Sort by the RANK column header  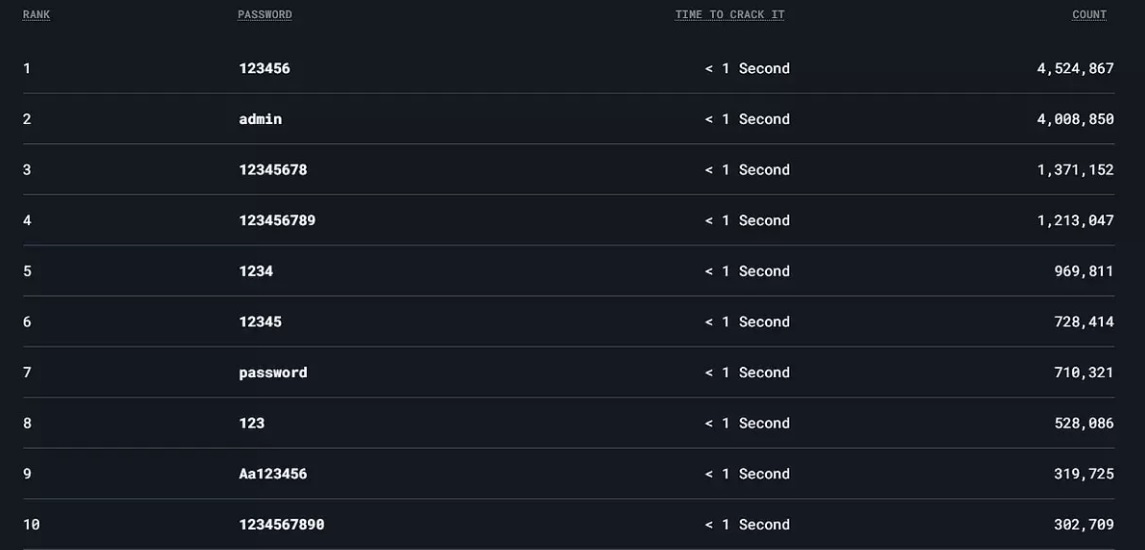pyautogui.click(x=37, y=15)
